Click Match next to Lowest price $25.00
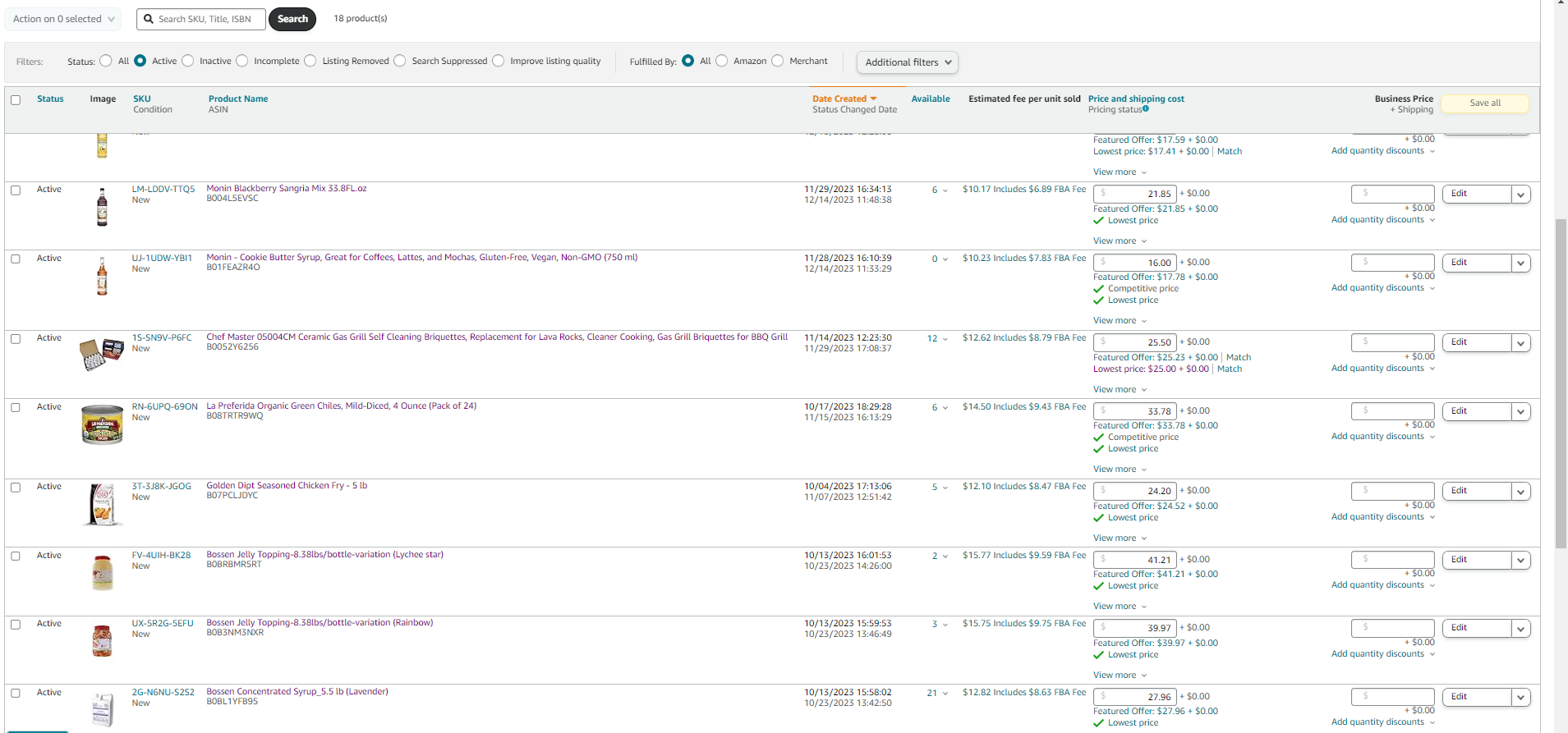 tap(1230, 369)
